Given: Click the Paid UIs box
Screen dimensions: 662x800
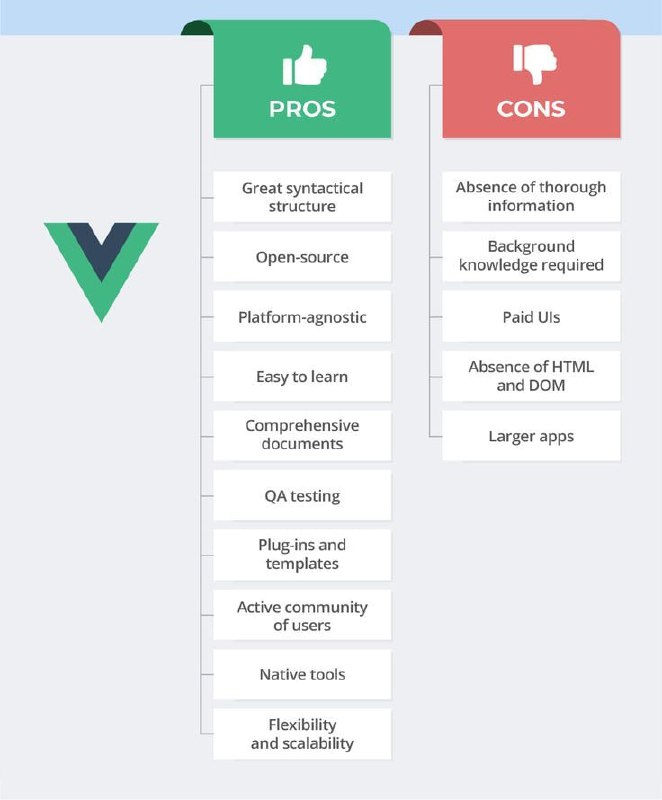Looking at the screenshot, I should (531, 316).
